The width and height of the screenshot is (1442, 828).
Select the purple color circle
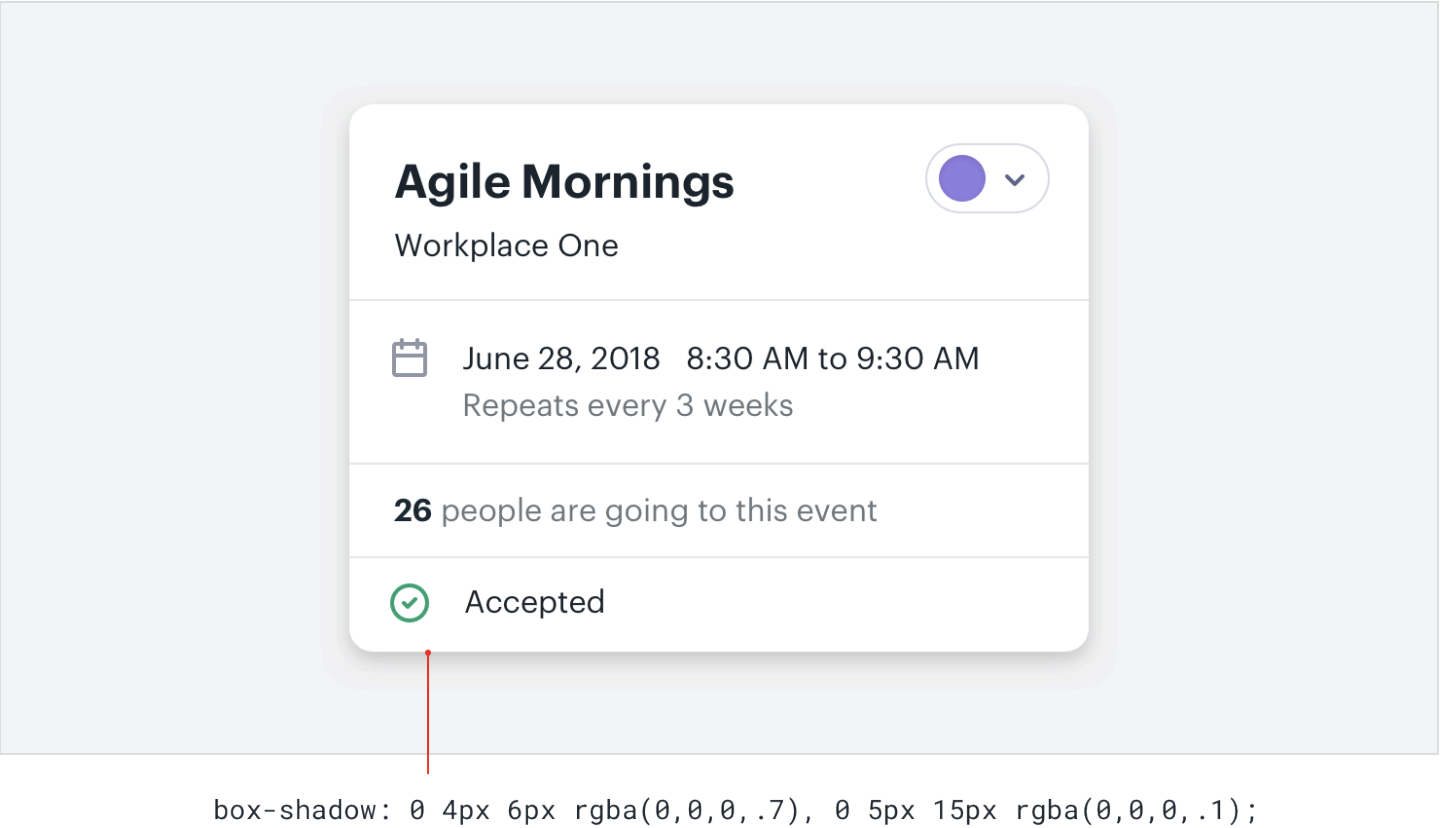(962, 179)
